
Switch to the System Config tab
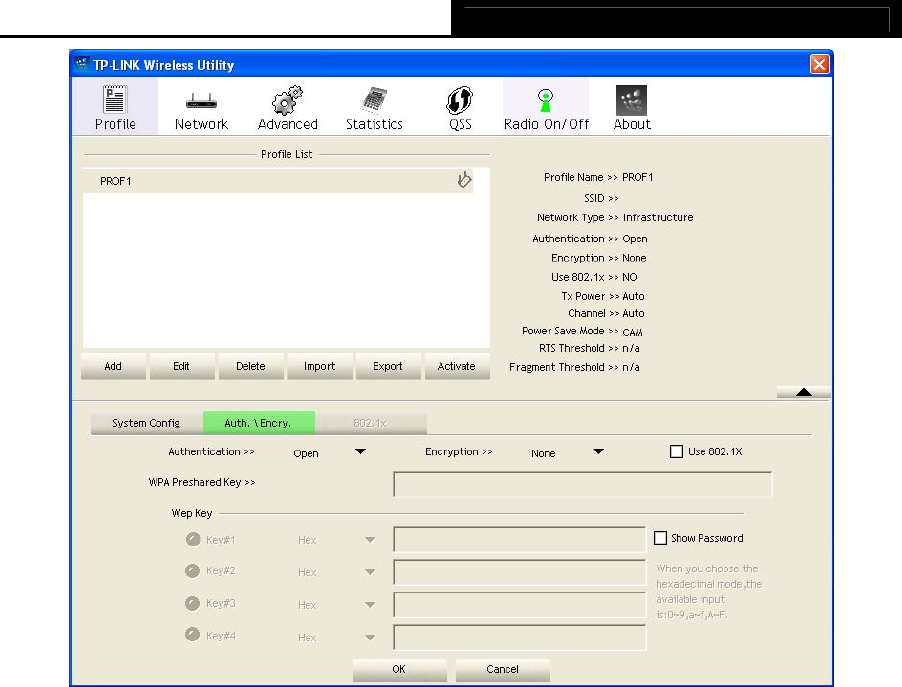coord(146,423)
